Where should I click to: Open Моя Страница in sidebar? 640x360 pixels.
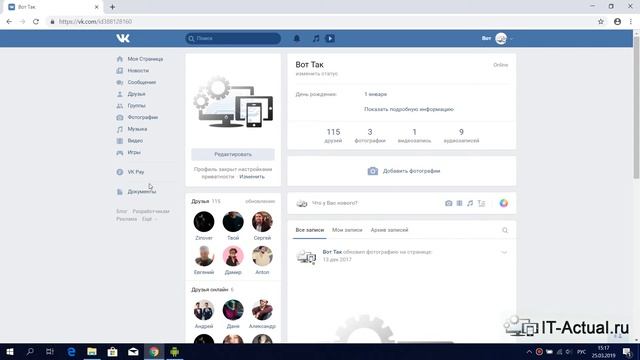coord(140,59)
